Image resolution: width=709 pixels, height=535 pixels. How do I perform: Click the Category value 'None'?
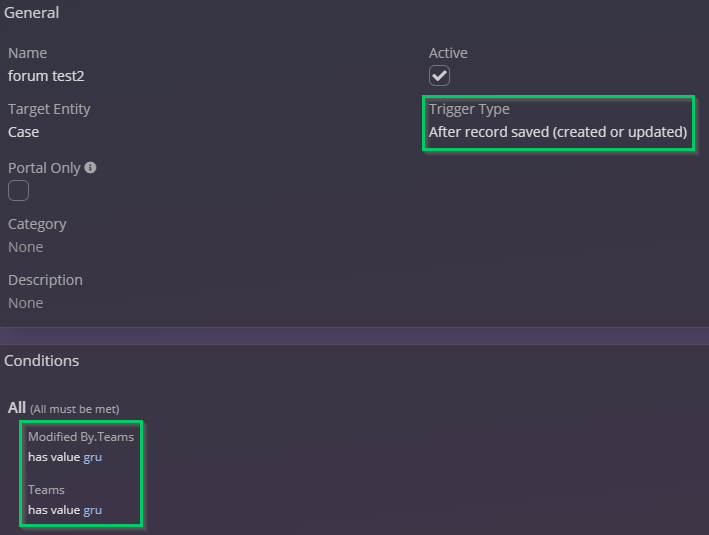pos(25,247)
